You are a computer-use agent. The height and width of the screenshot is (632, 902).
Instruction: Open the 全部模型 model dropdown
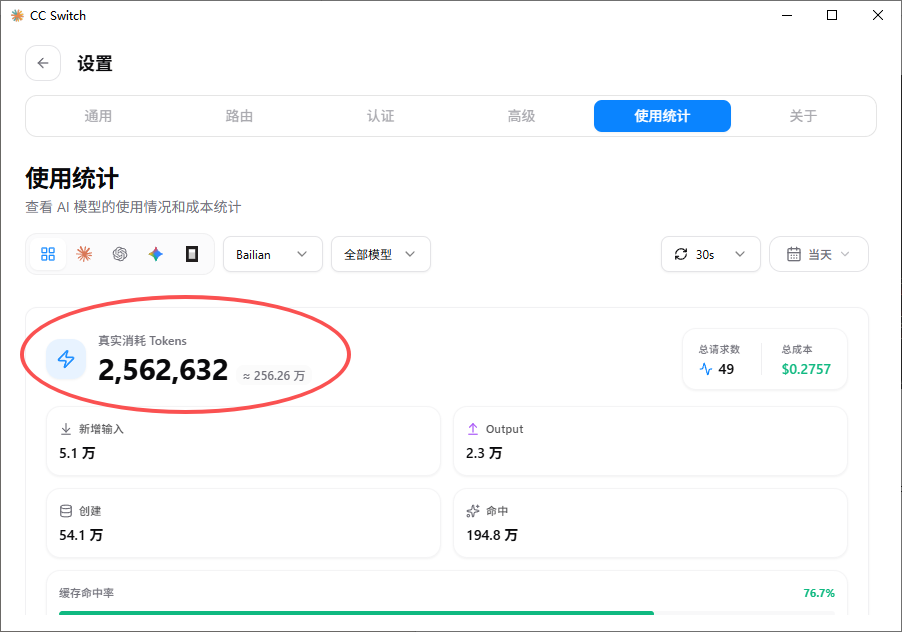click(x=381, y=254)
